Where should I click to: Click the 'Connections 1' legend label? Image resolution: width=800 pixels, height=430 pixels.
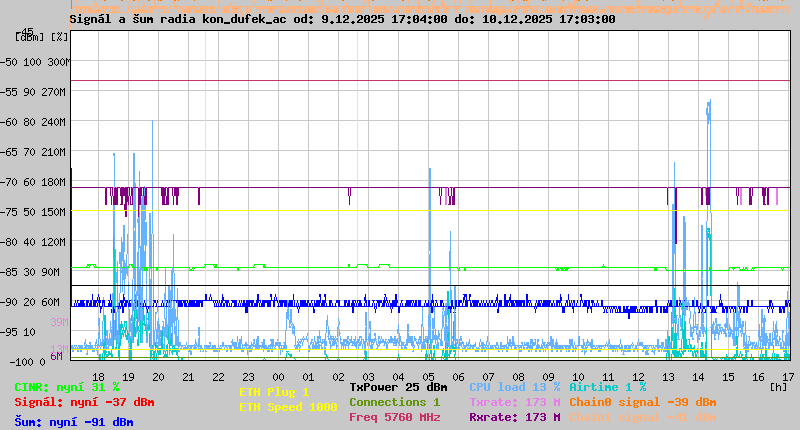click(x=394, y=402)
